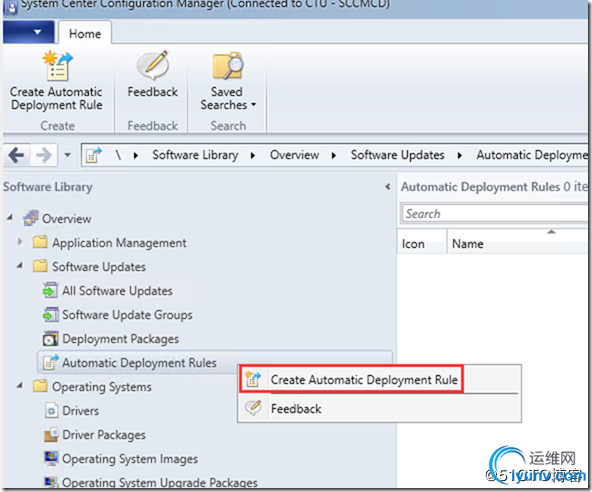Click Deployment Packages icon

(x=50, y=339)
